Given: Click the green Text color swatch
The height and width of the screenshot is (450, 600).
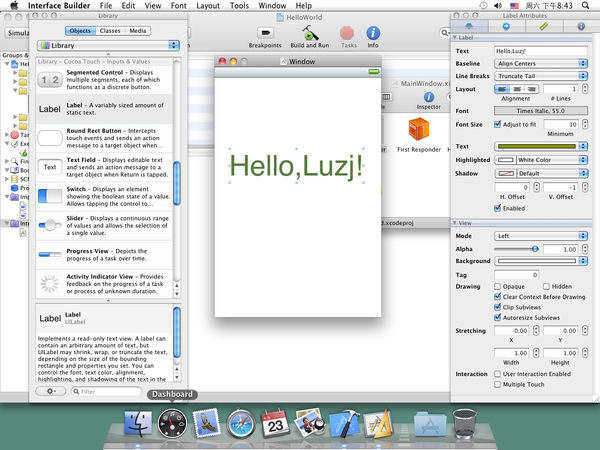Looking at the screenshot, I should [x=537, y=146].
